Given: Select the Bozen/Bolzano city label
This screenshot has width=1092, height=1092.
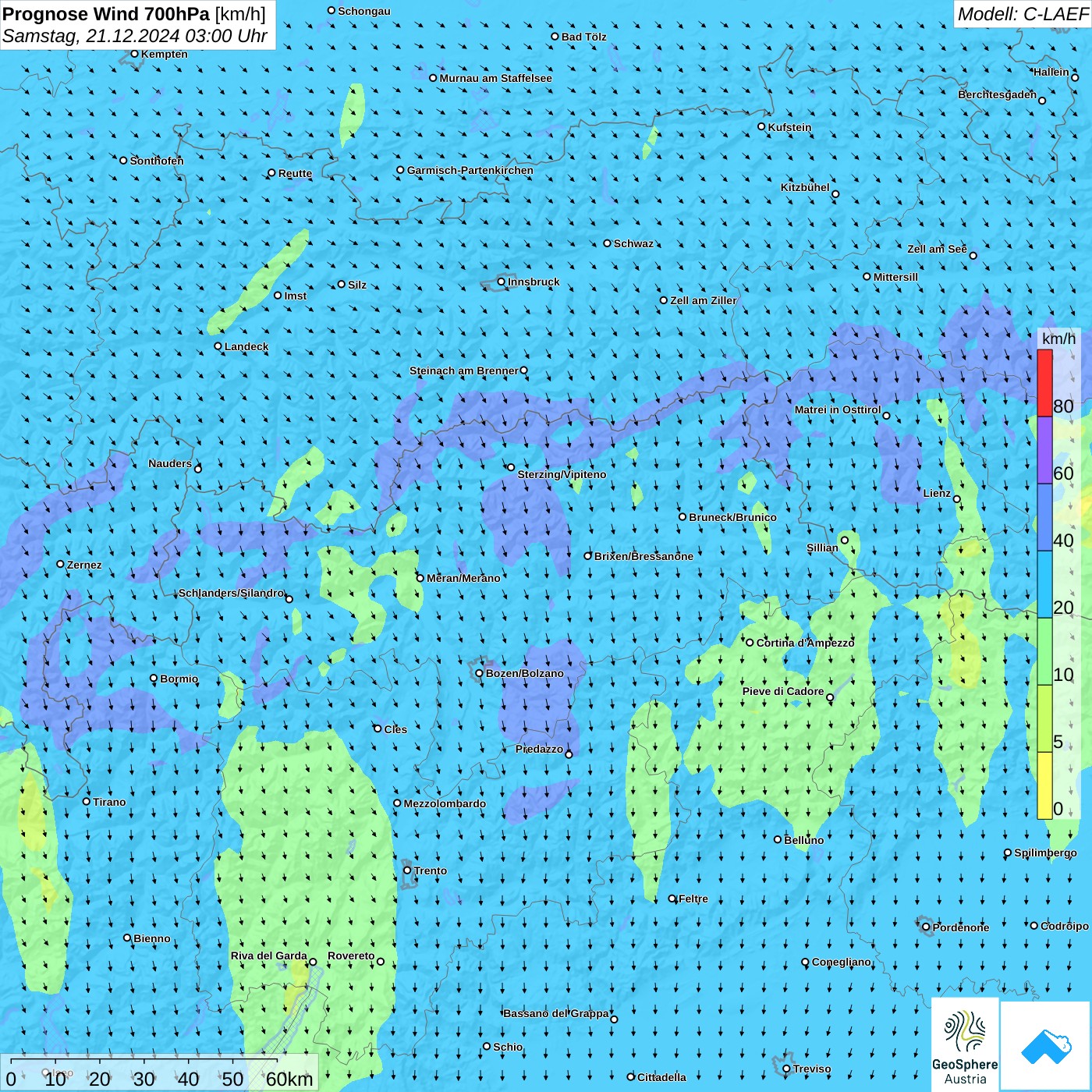Looking at the screenshot, I should point(524,673).
